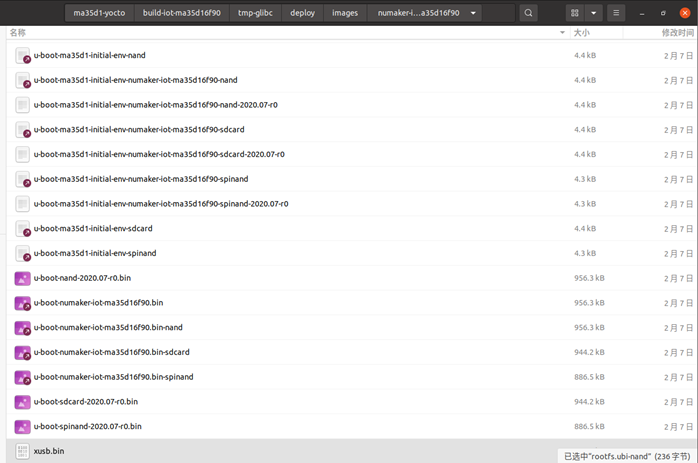Go to the deploy folder breadcrumb
Viewport: 698px width, 463px height.
point(302,13)
